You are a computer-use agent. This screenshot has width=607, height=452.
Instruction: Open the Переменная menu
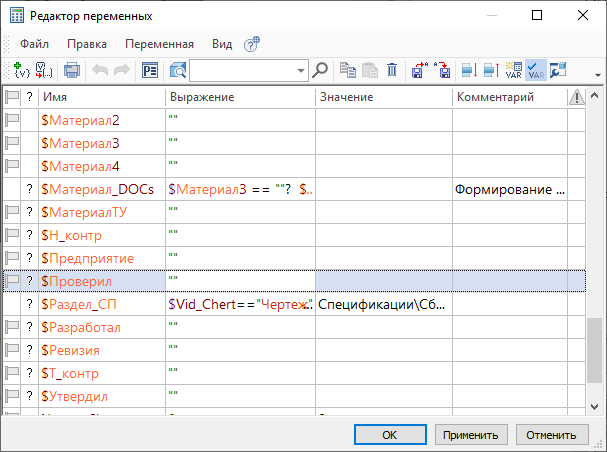tap(159, 44)
